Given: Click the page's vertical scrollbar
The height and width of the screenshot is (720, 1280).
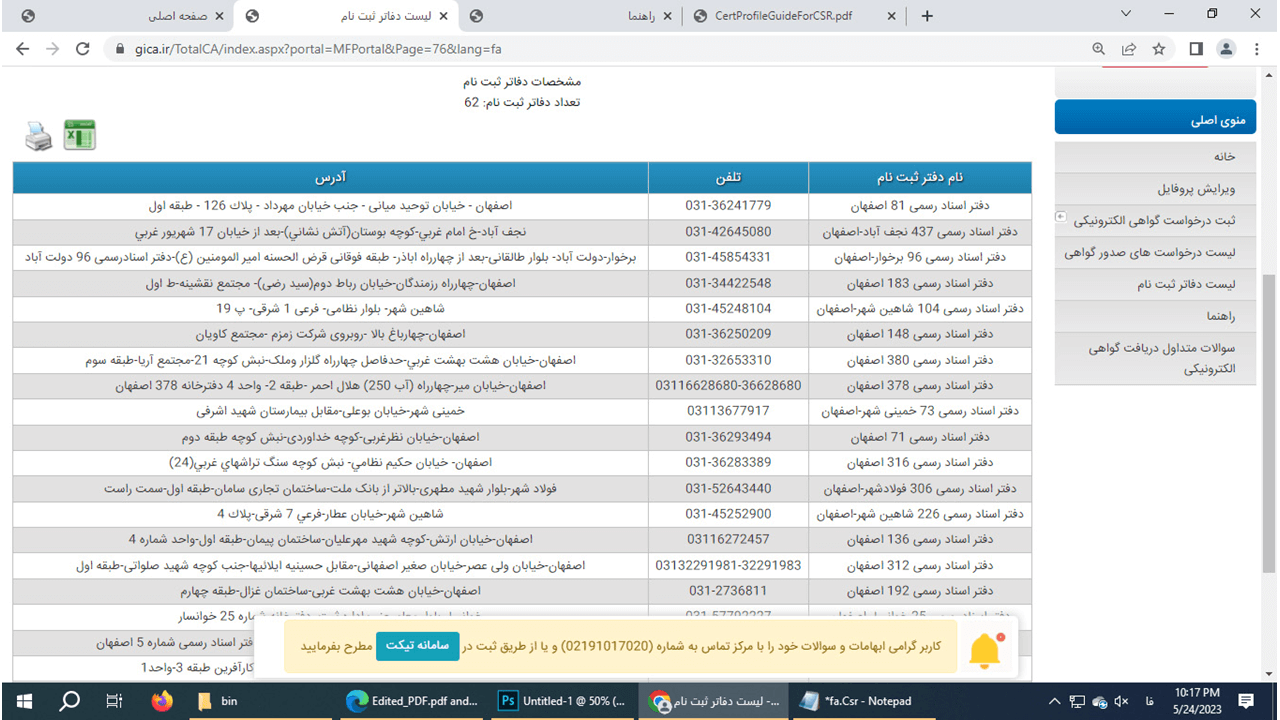Looking at the screenshot, I should click(x=1270, y=400).
